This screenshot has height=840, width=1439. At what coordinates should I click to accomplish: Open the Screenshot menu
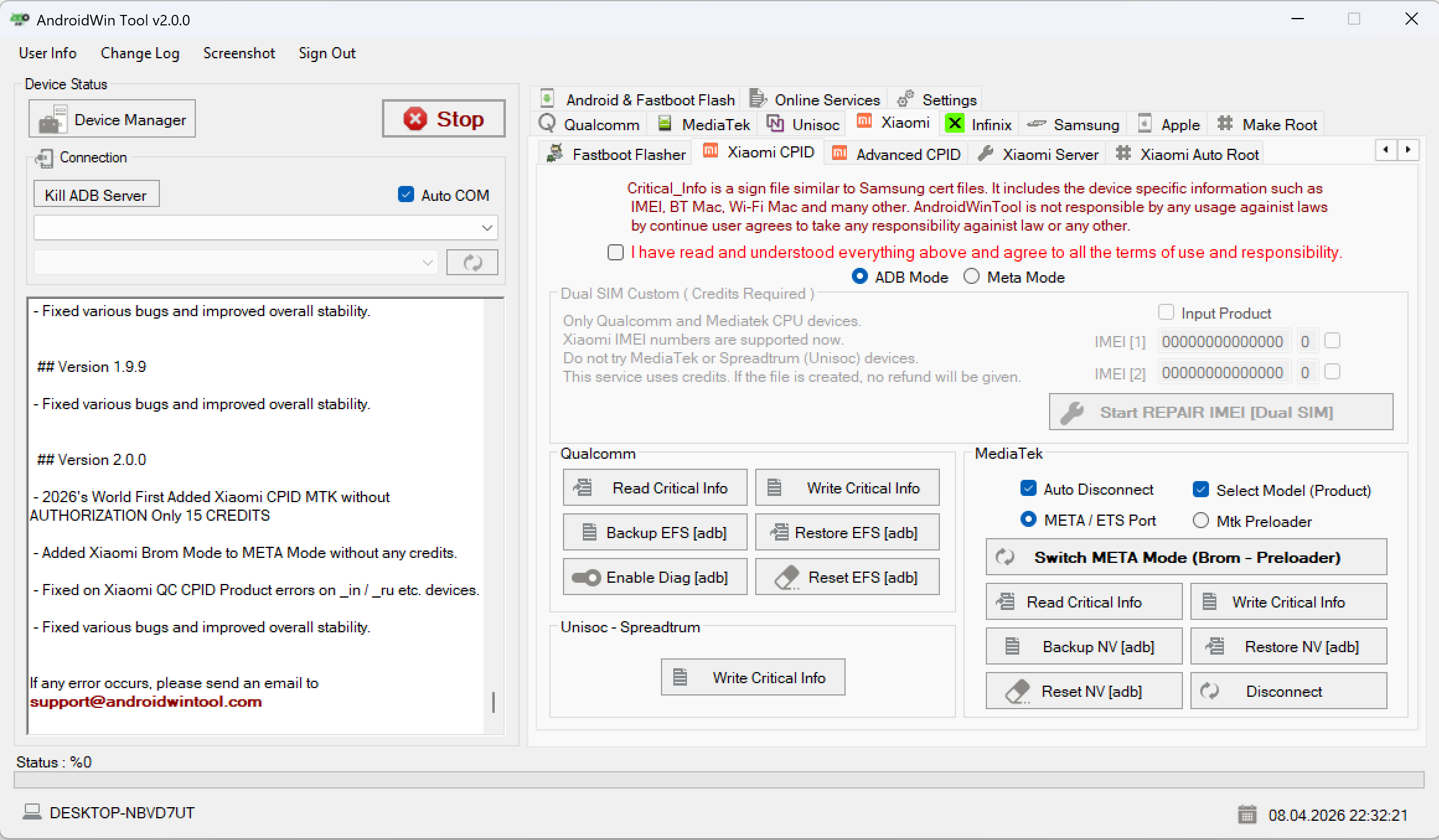tap(239, 53)
